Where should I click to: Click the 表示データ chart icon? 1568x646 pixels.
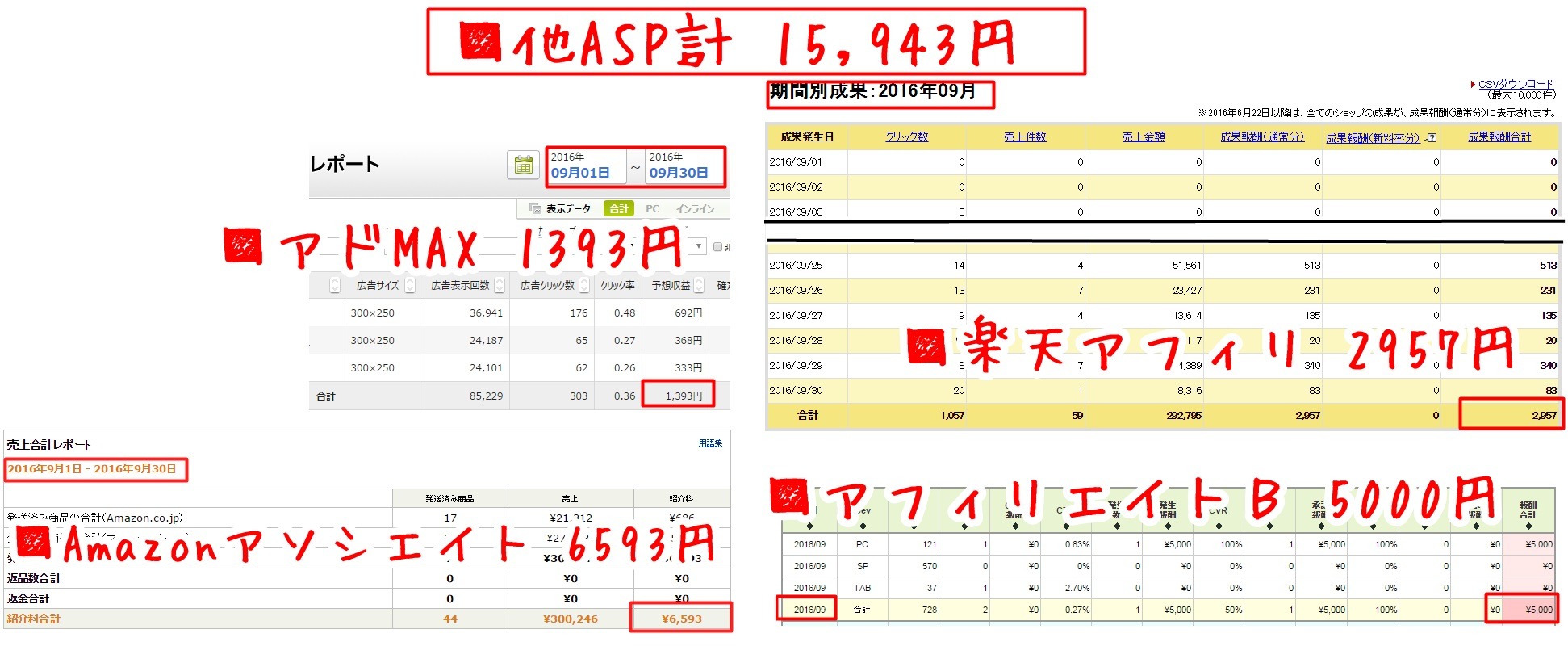pos(534,208)
